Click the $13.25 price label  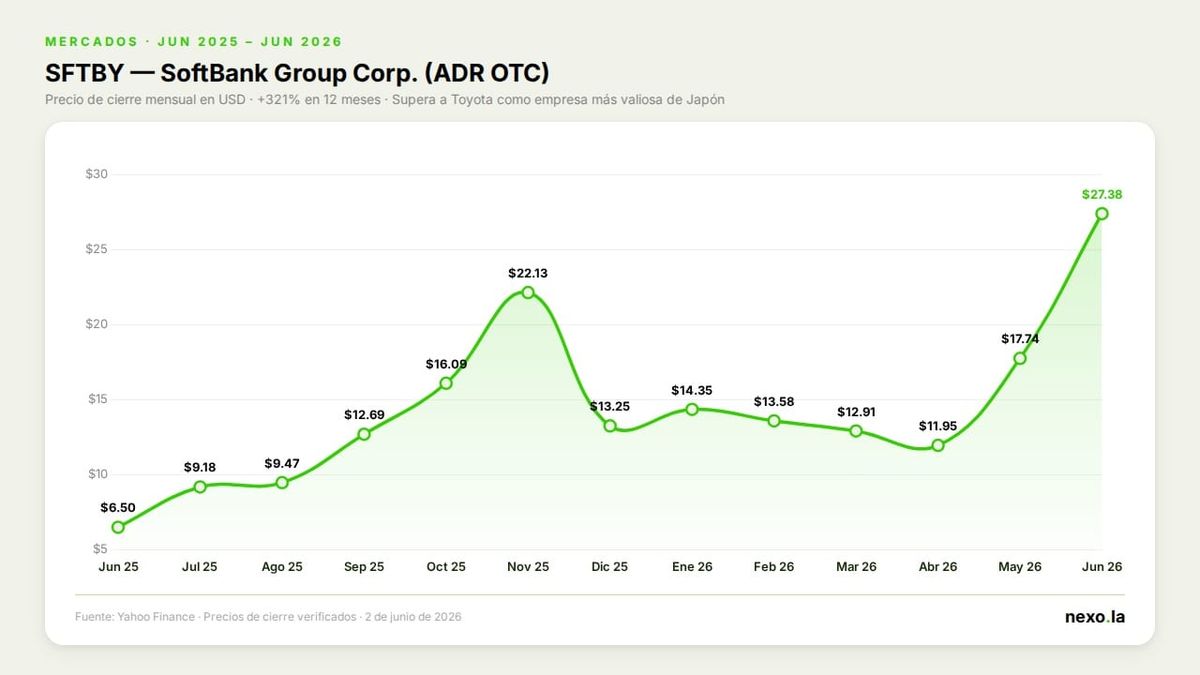610,407
